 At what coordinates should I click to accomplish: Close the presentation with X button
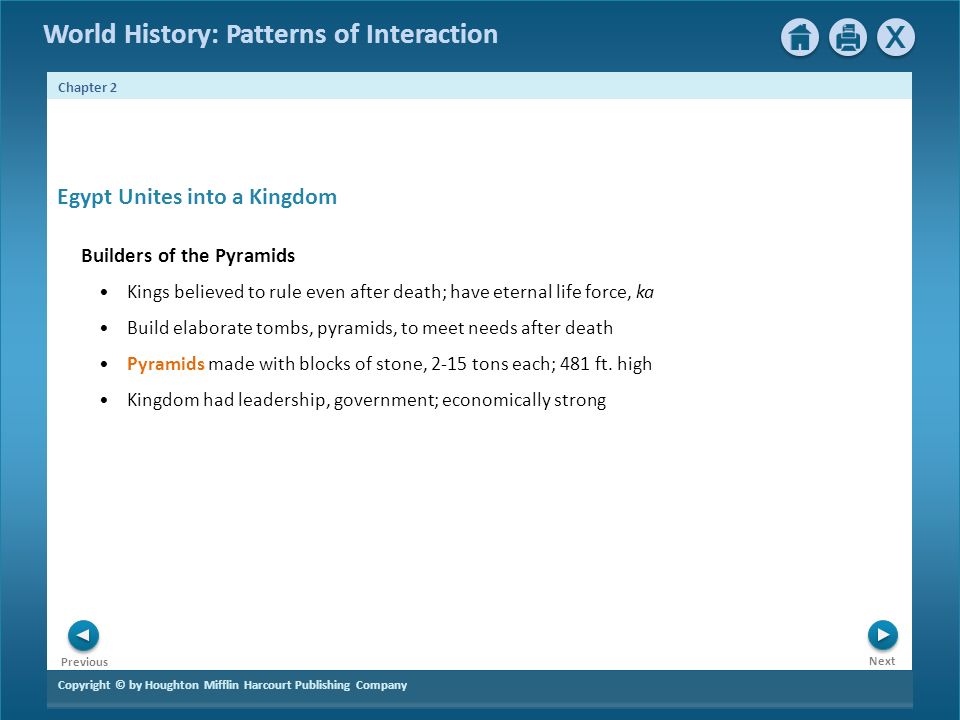click(896, 37)
